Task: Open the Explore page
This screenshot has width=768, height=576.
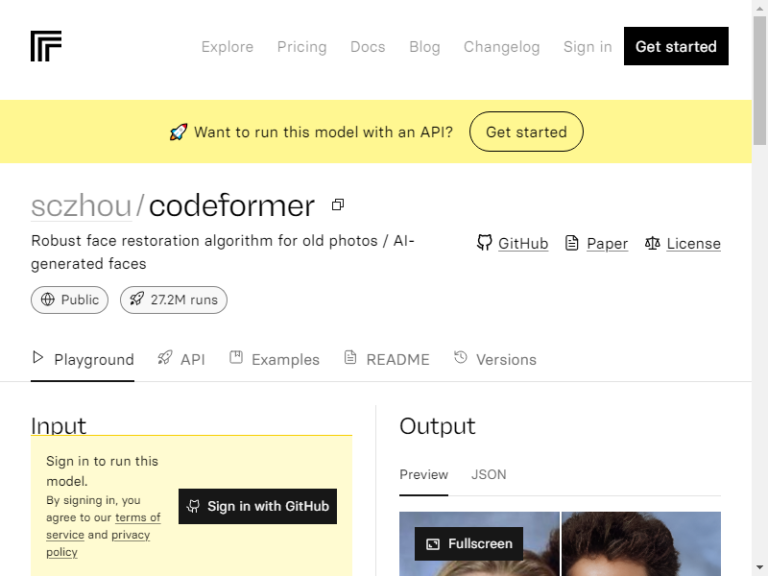Action: coord(227,47)
